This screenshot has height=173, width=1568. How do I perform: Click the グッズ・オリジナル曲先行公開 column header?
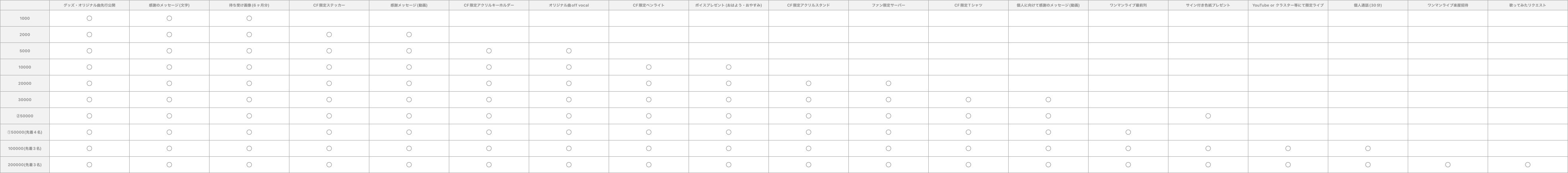(89, 6)
